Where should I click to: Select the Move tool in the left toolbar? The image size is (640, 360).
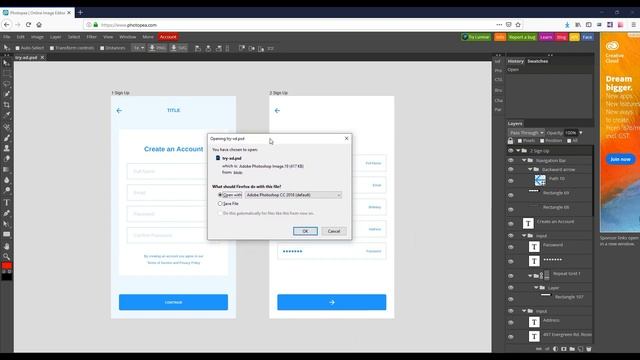click(6, 63)
